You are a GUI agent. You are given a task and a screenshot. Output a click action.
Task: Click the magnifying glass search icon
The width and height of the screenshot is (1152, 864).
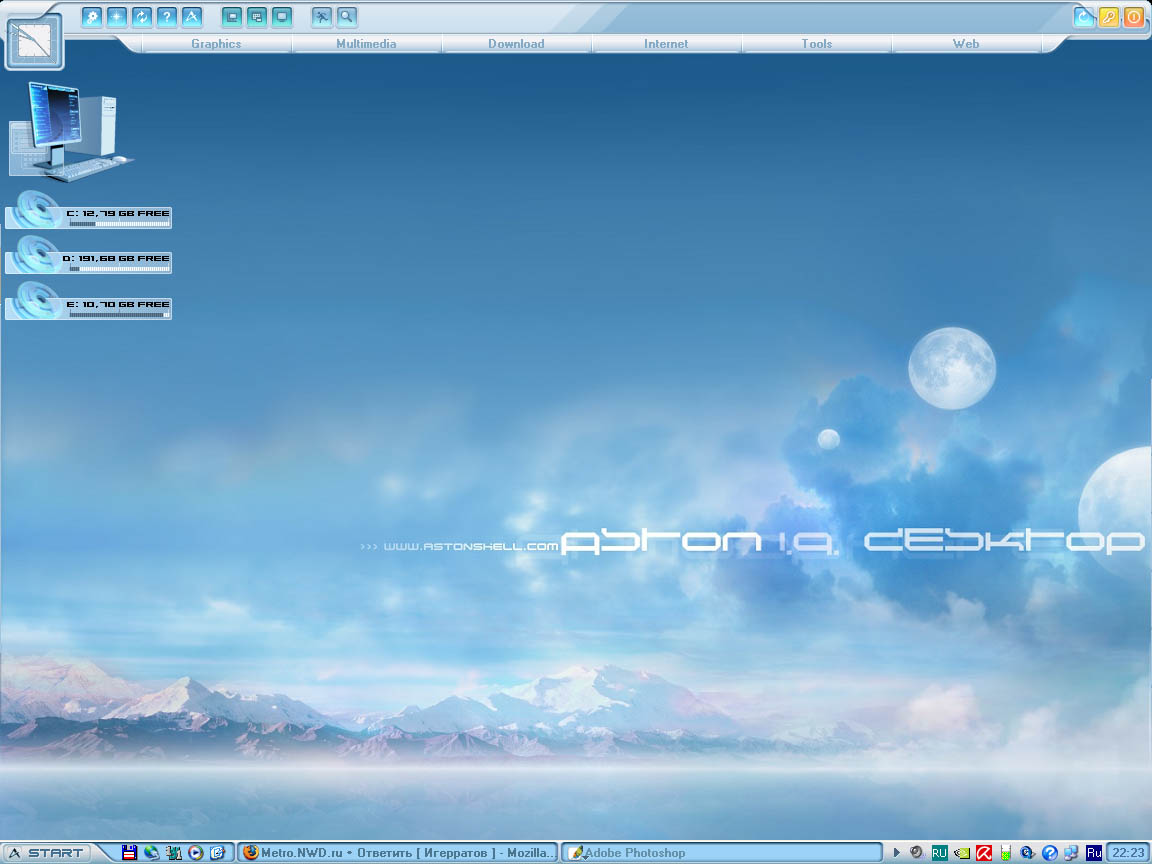(x=346, y=17)
